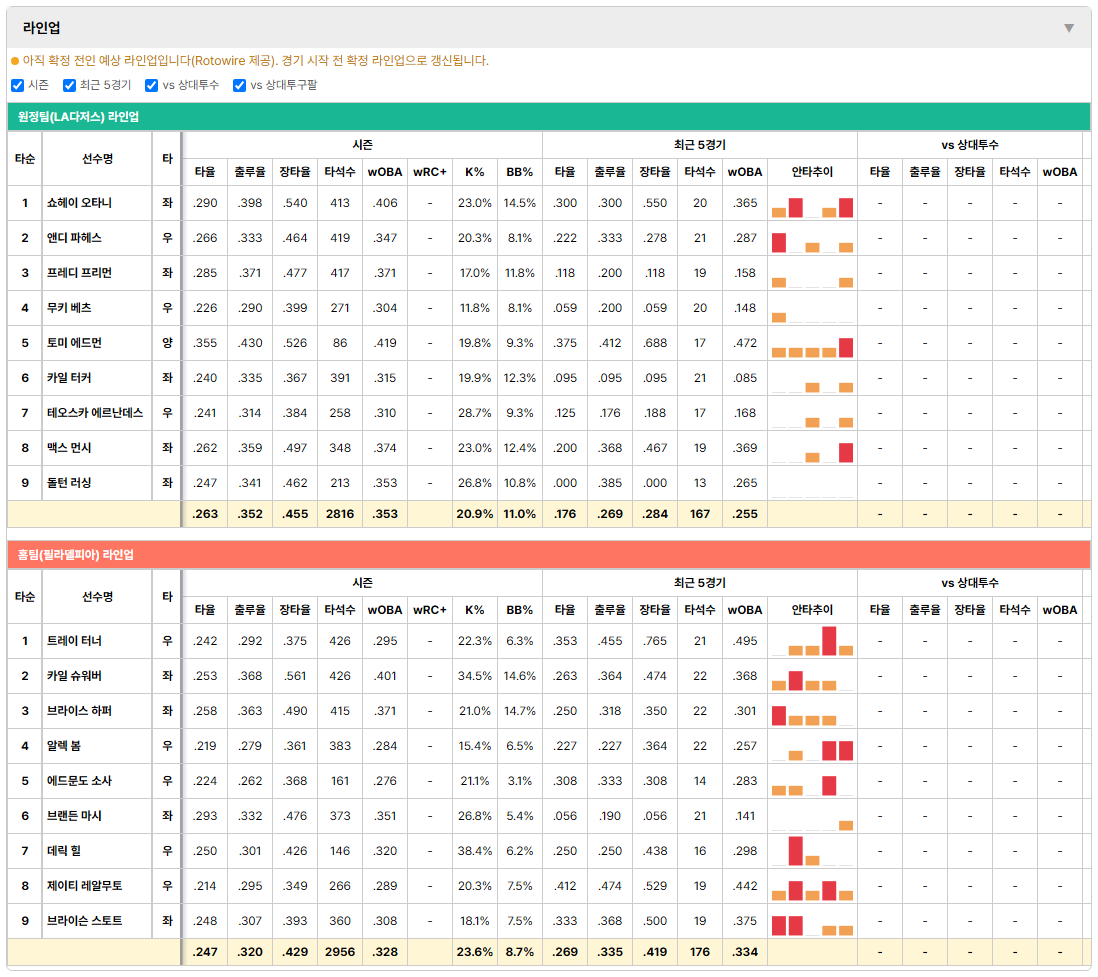This screenshot has height=977, width=1098.
Task: Click 맥스 먼시 hit trend chart
Action: 812,452
